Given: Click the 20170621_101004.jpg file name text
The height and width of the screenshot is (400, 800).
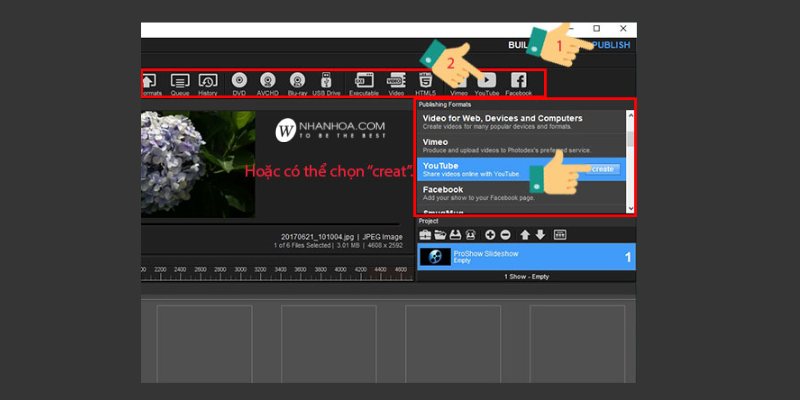Looking at the screenshot, I should [317, 237].
